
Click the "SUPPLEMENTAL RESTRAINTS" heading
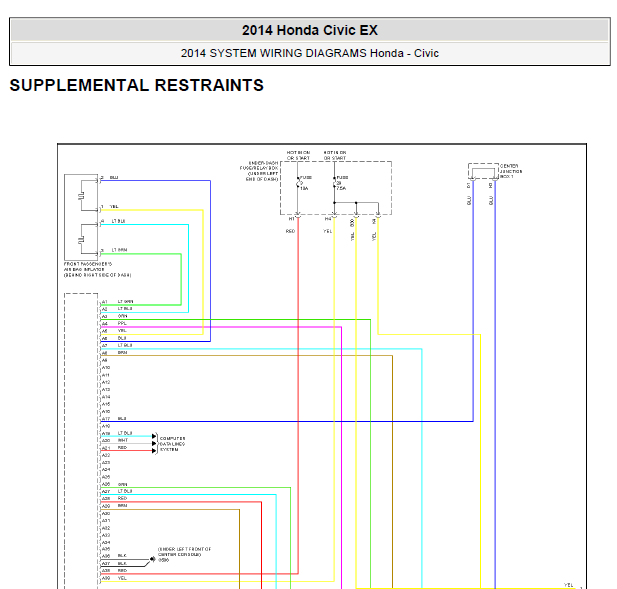137,85
